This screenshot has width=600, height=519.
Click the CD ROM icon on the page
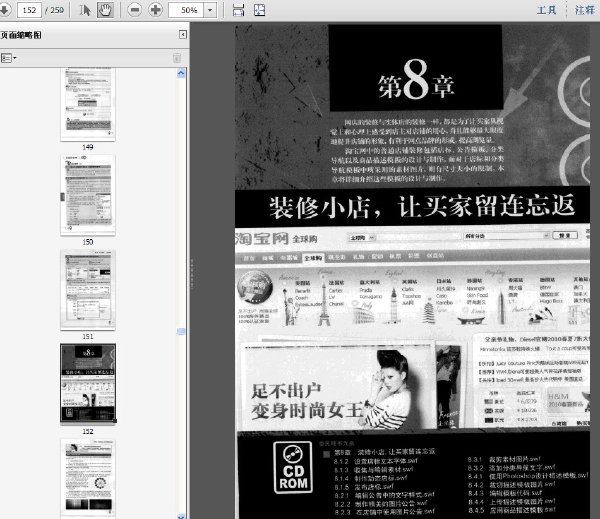293,468
